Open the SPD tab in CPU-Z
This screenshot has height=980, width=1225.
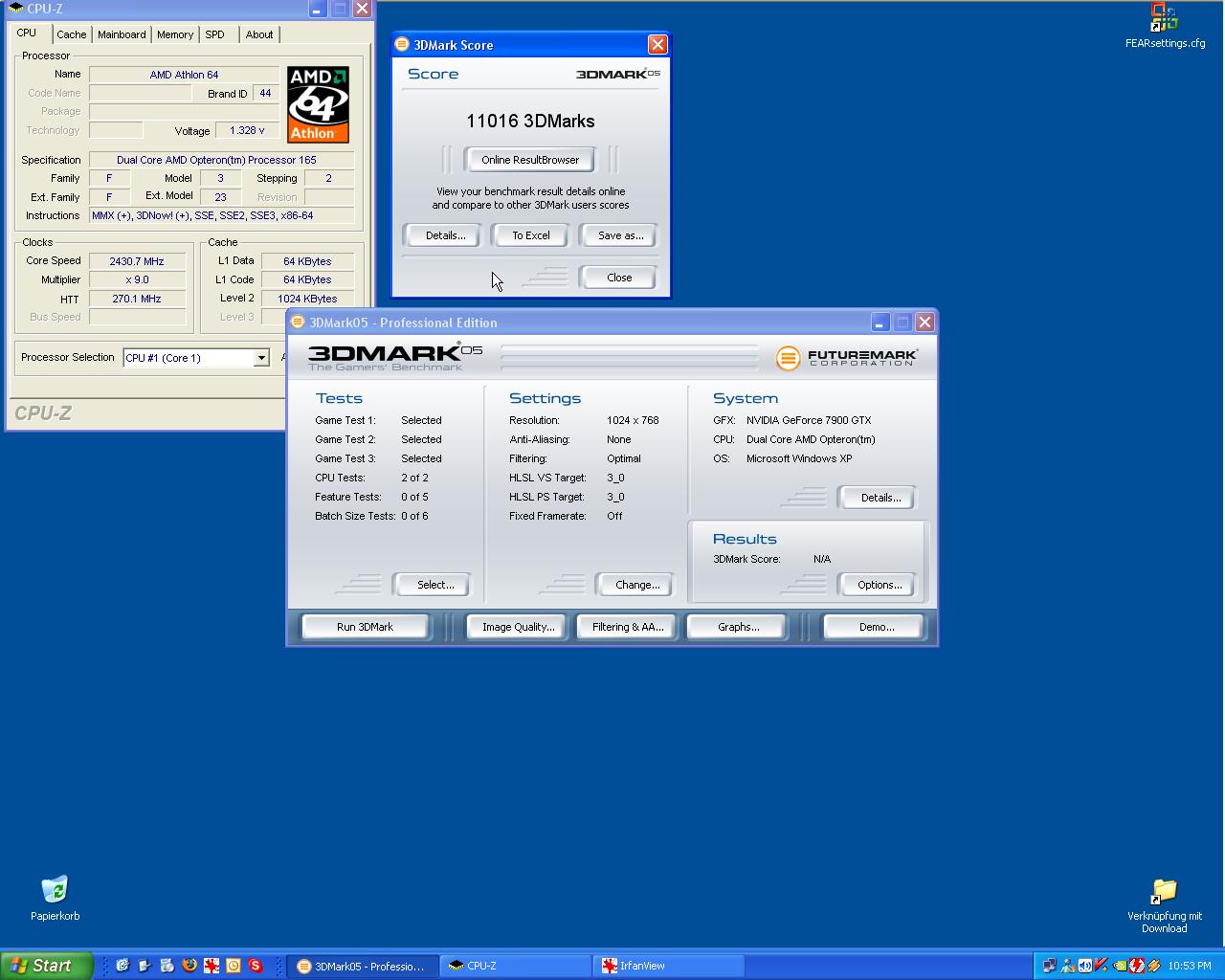(214, 34)
